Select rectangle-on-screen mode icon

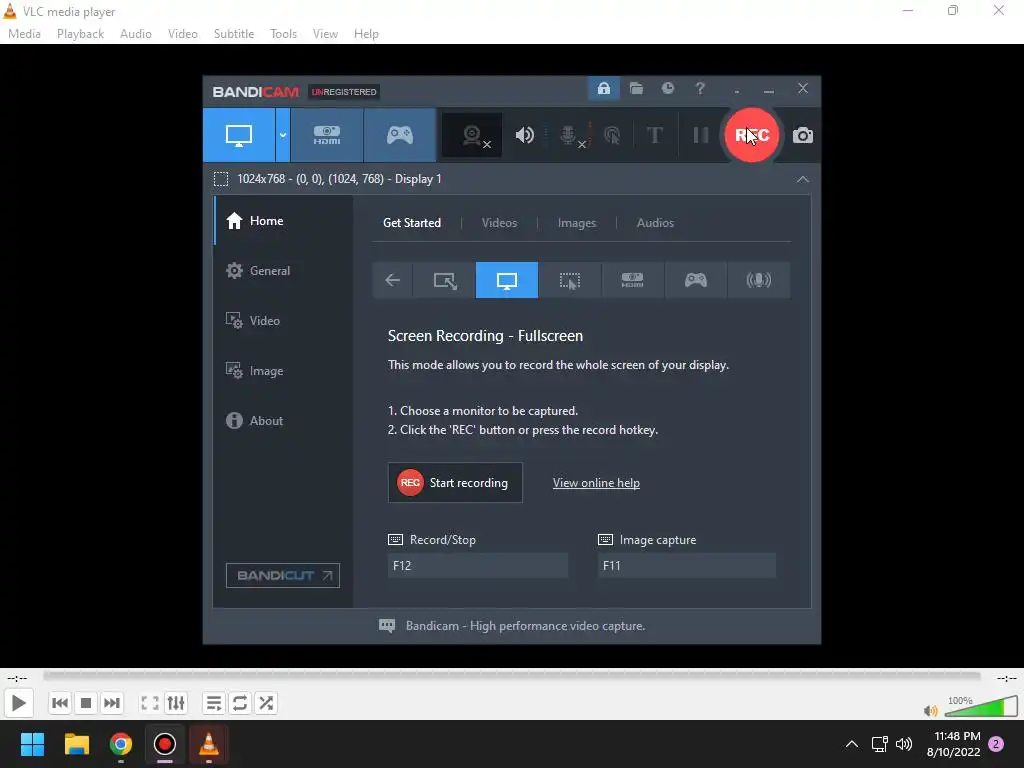tap(445, 280)
